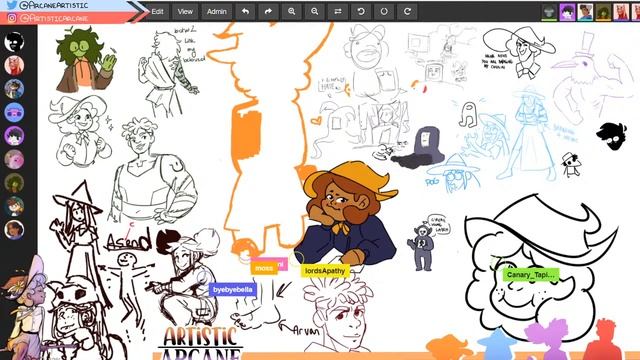640x360 pixels.
Task: Click the black-and-white silhouette sidebar avatar
Action: pyautogui.click(x=14, y=42)
